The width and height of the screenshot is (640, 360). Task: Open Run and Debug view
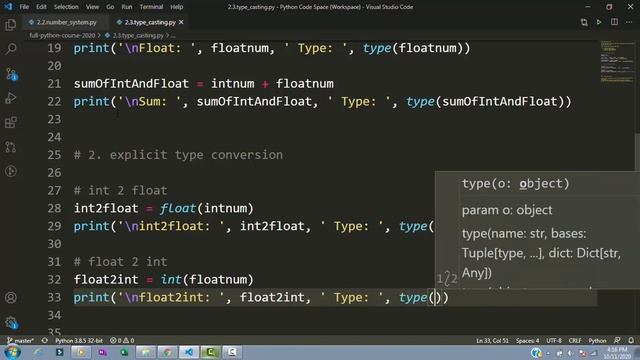(x=11, y=98)
